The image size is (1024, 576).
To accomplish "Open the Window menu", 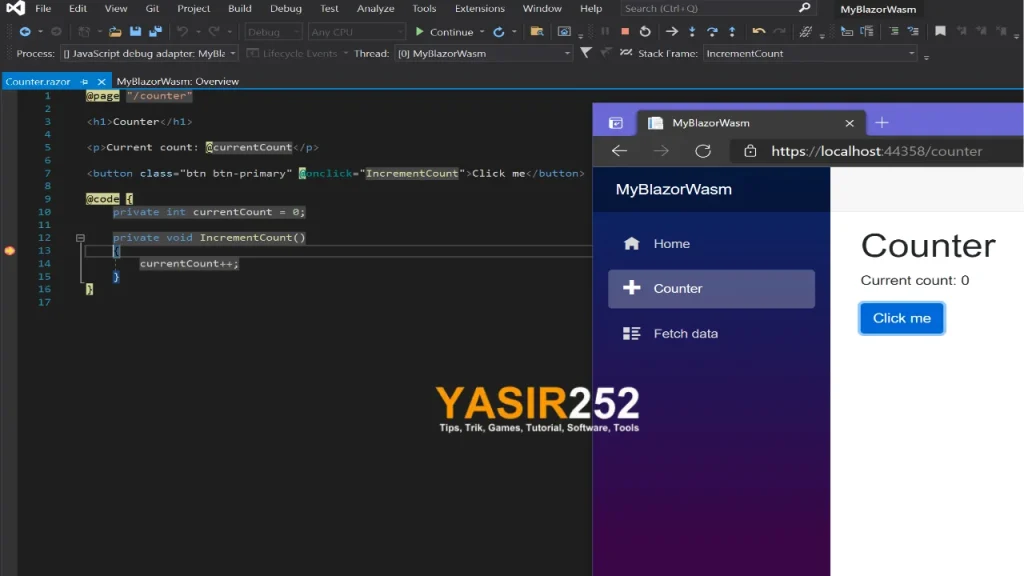I will (x=542, y=8).
